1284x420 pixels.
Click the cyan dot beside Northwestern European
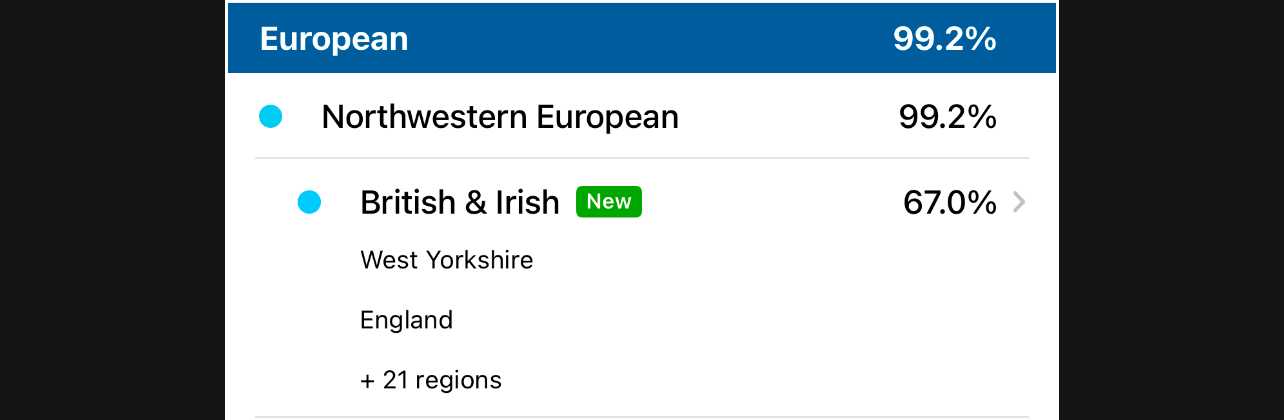pyautogui.click(x=270, y=117)
